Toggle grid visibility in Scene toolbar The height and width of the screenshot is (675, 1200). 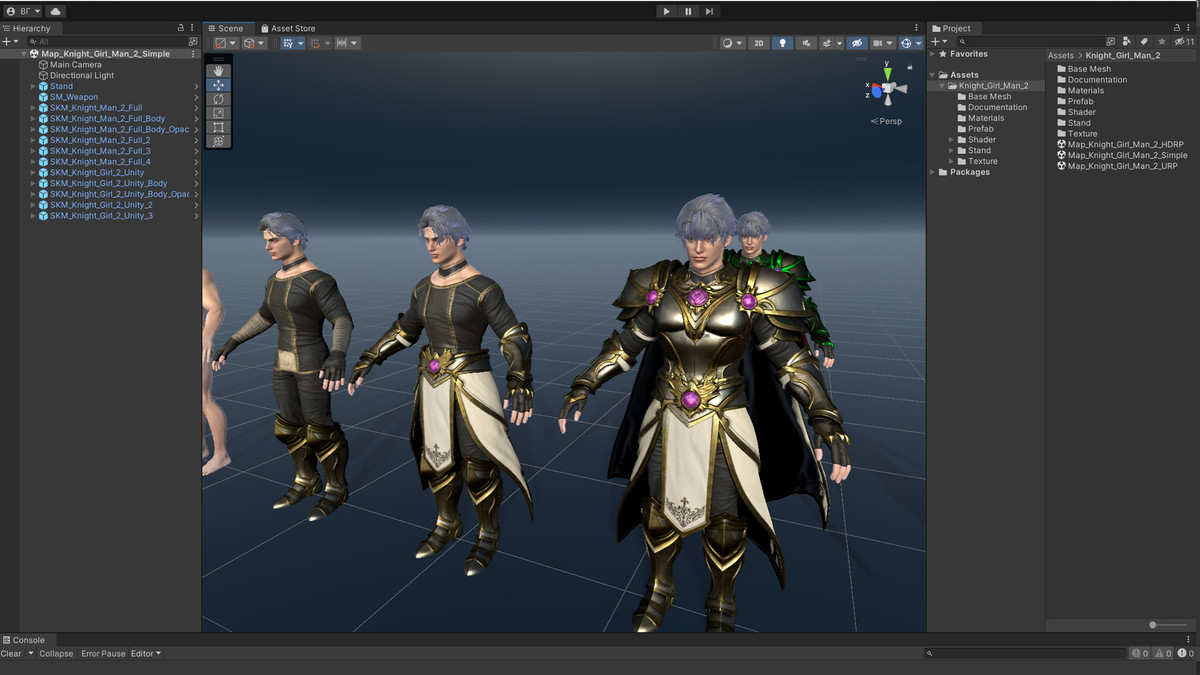coord(288,43)
